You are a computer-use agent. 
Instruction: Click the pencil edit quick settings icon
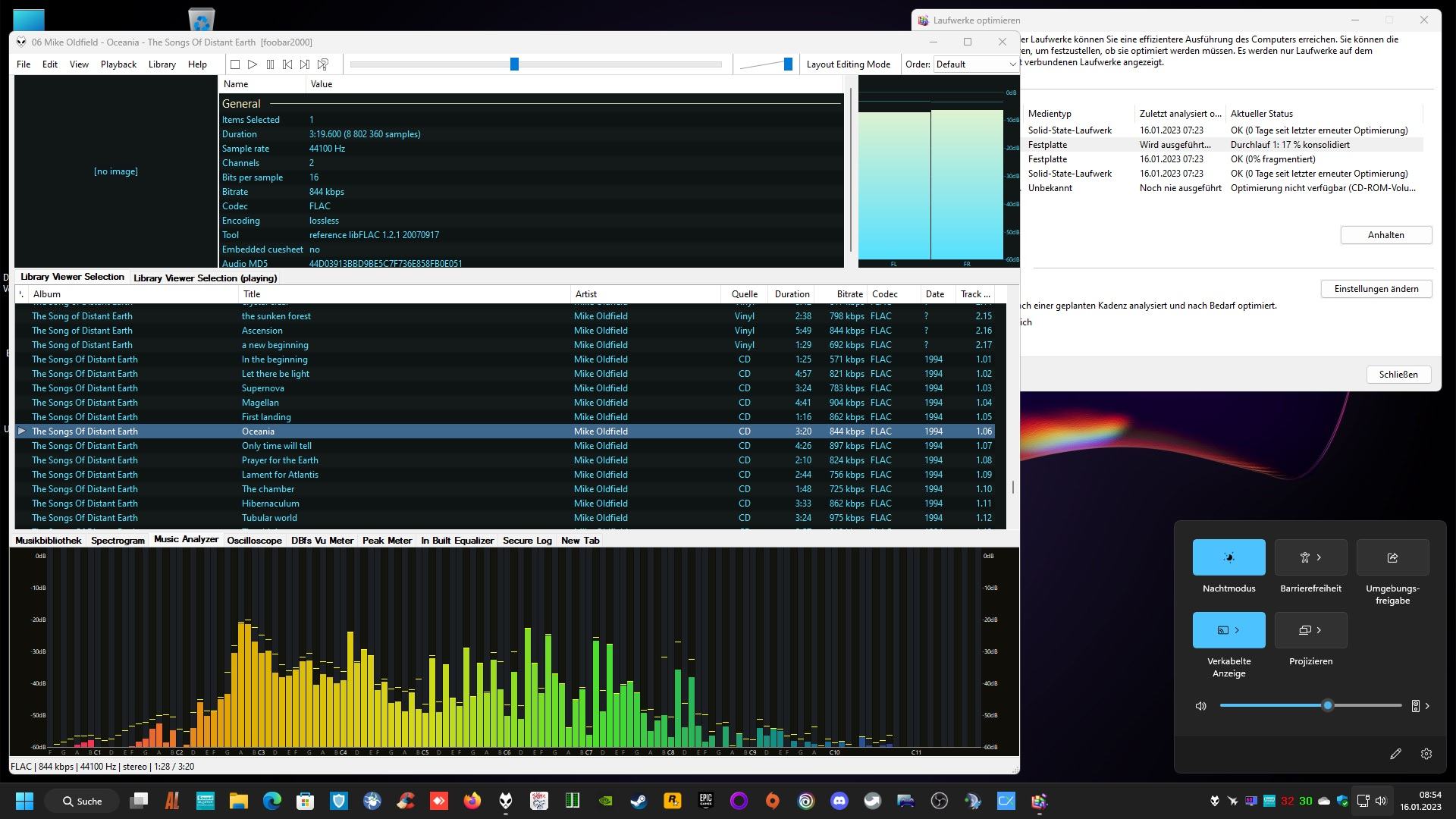[1395, 754]
